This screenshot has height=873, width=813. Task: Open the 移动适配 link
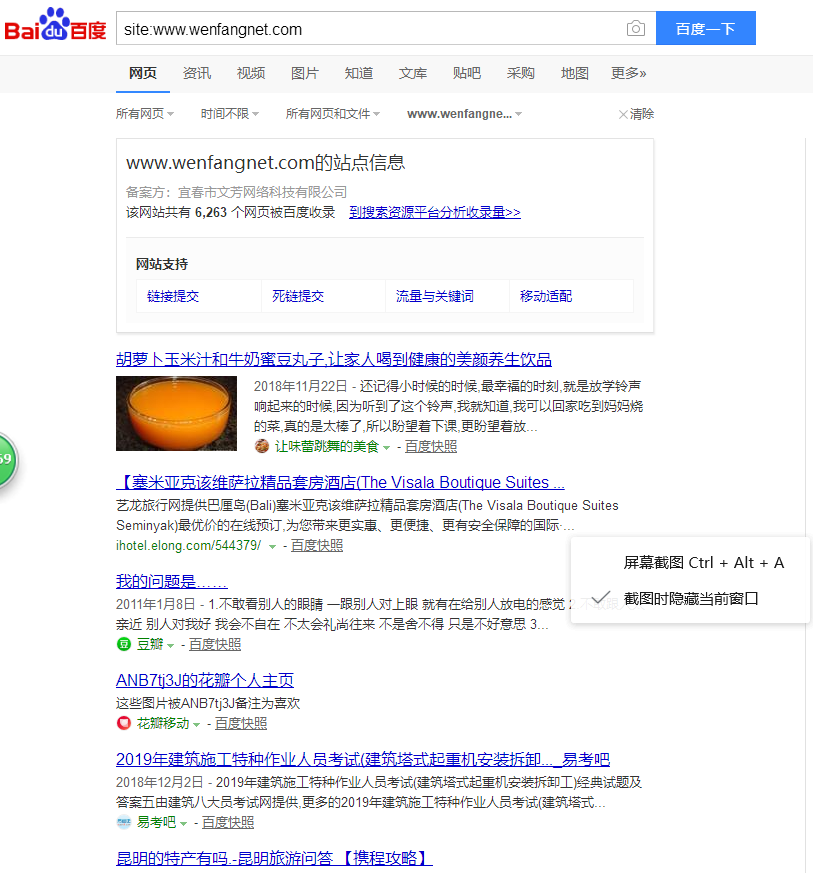click(x=546, y=296)
